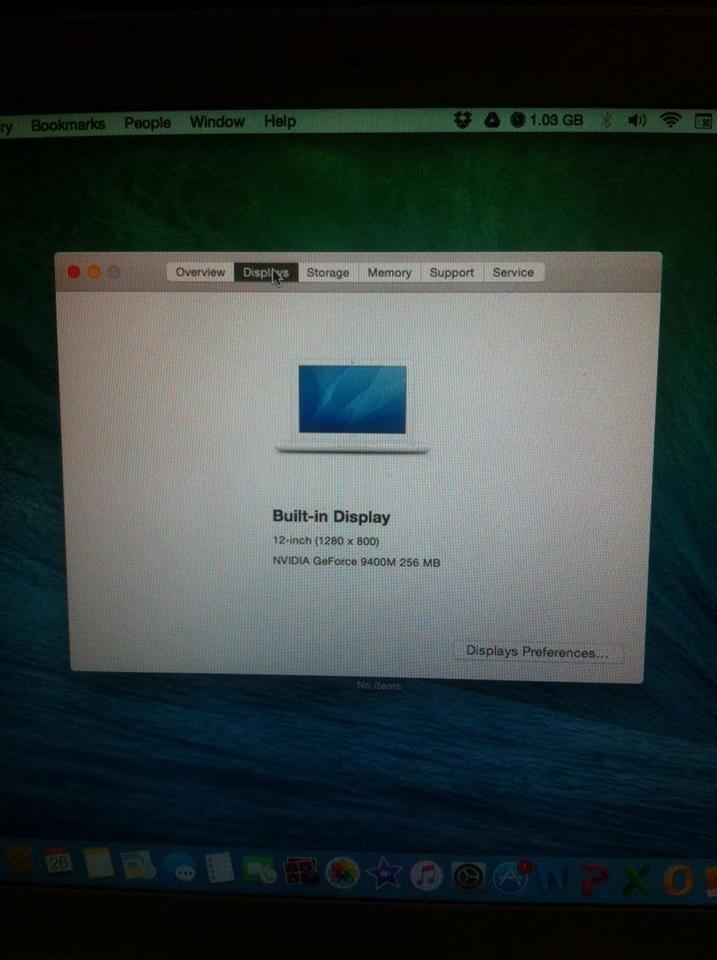Launch Microsoft Excel from the Dock
Image resolution: width=717 pixels, height=960 pixels.
[x=637, y=880]
